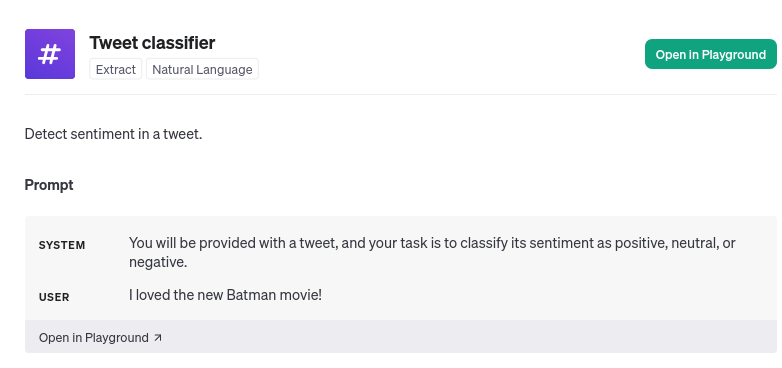782x368 pixels.
Task: Click the green Open in Playground button
Action: click(x=711, y=54)
